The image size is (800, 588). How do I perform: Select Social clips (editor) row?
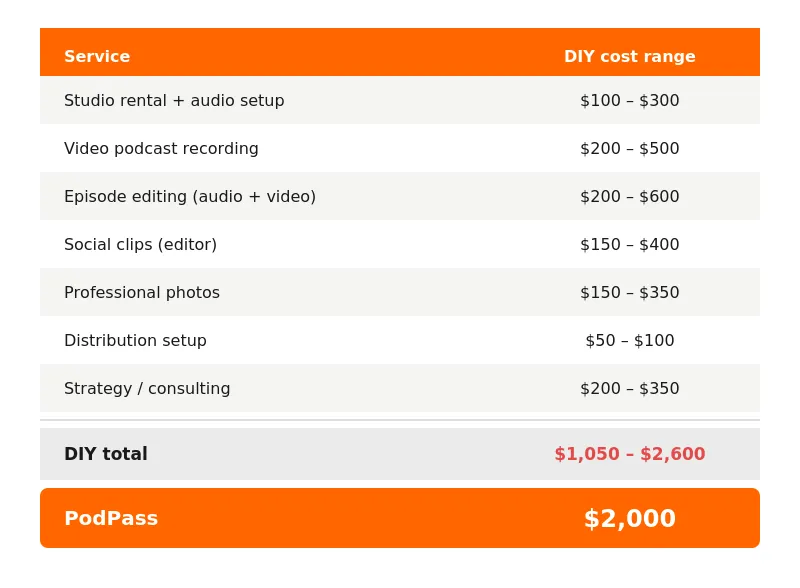[x=140, y=244]
